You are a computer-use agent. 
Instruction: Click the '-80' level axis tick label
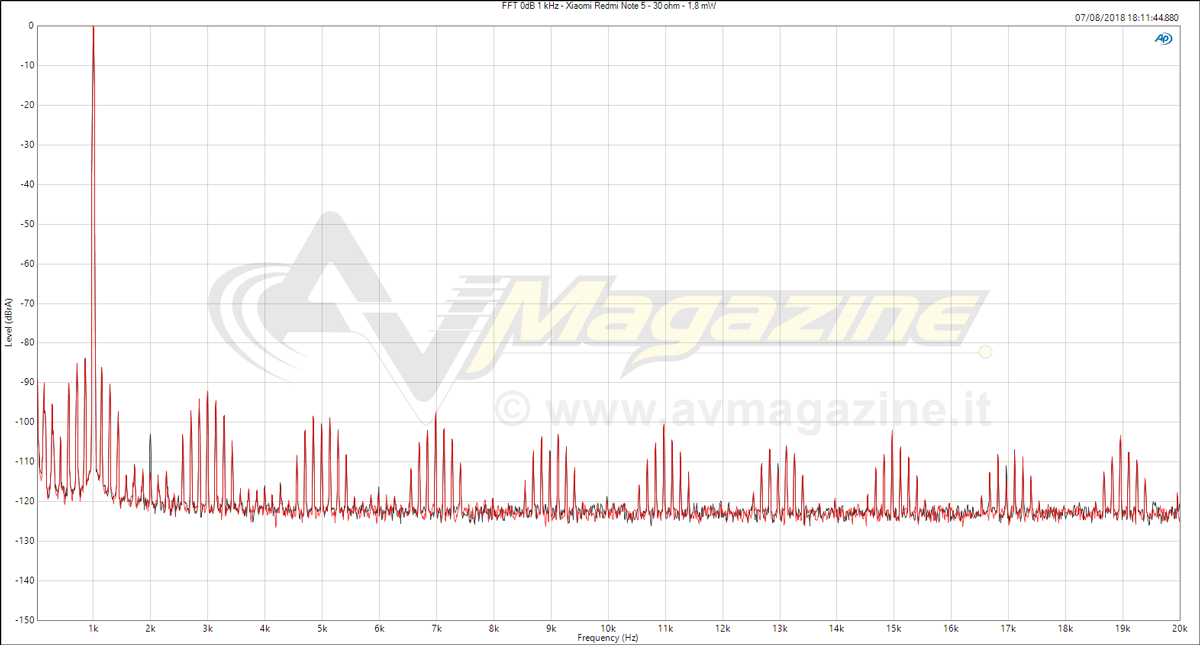27,342
